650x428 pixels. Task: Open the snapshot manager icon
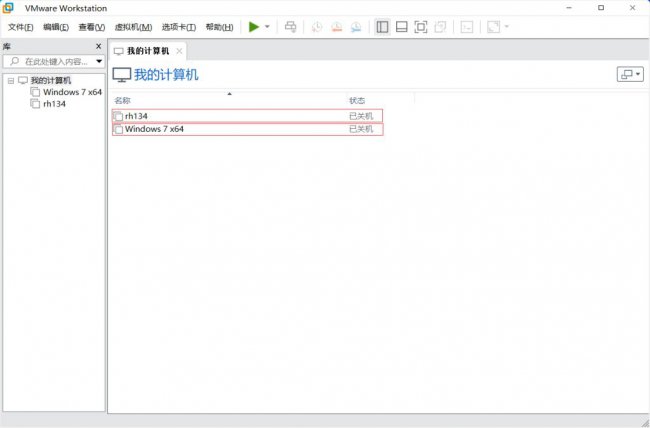356,27
